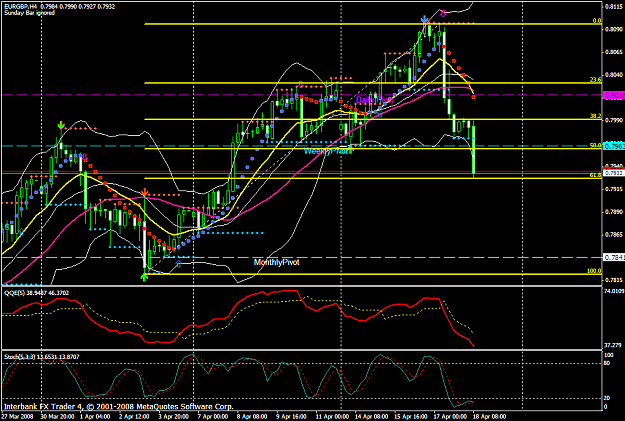Click the orange down arrow near 2 Apr 12:00
Screen dimensions: 625x421
coord(145,193)
